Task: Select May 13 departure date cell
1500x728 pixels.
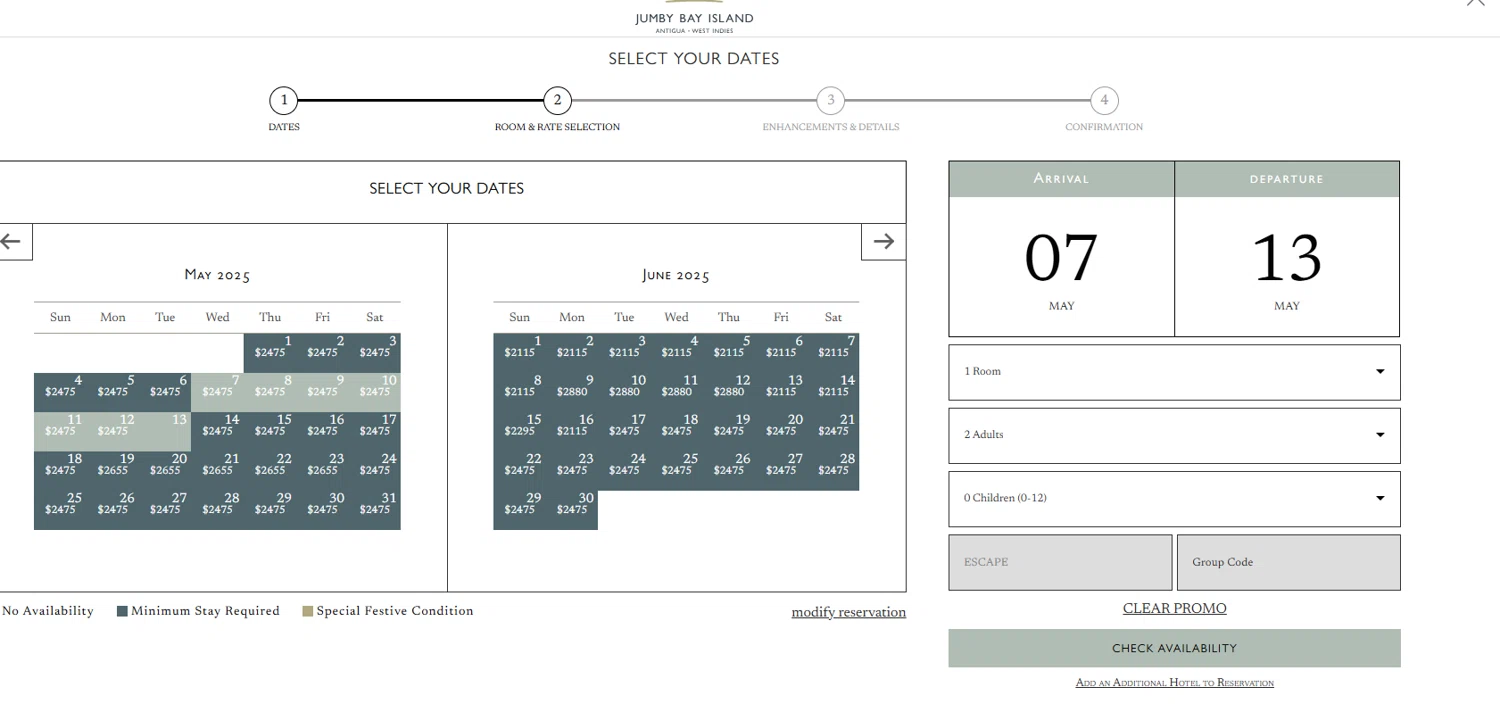Action: click(x=165, y=431)
